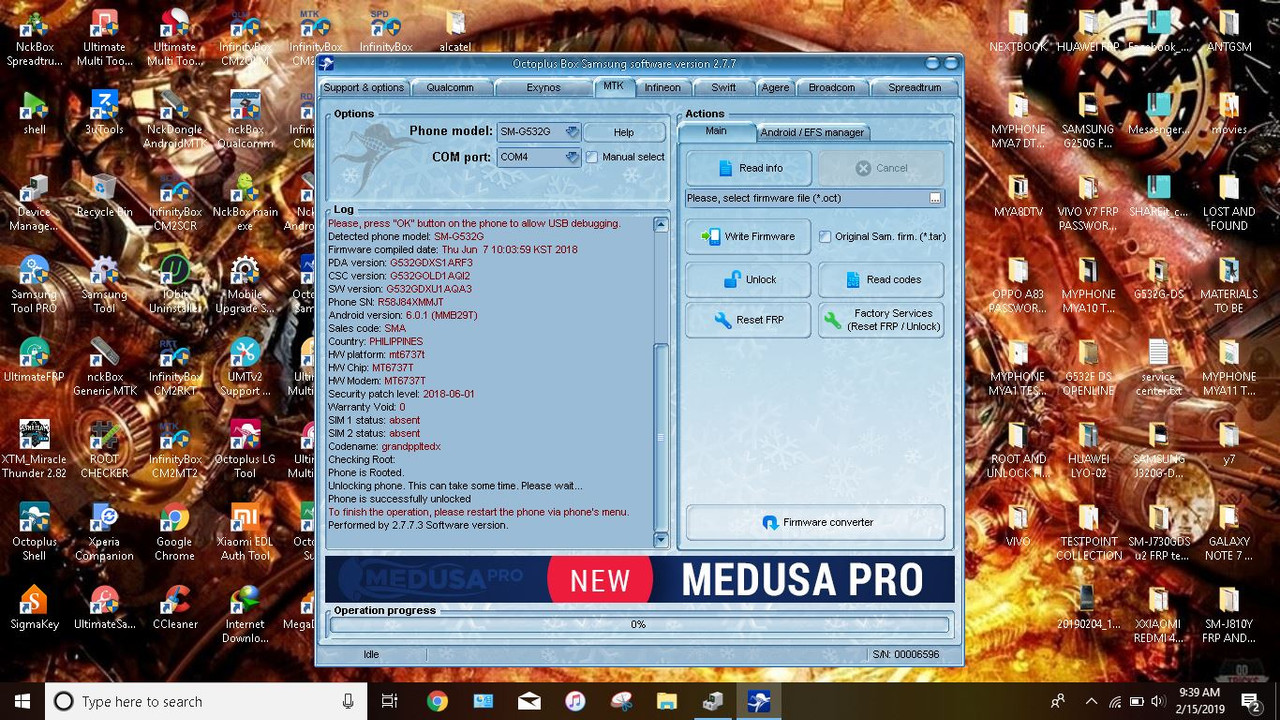
Task: Open the LOST AND FOUND folder
Action: (1229, 200)
